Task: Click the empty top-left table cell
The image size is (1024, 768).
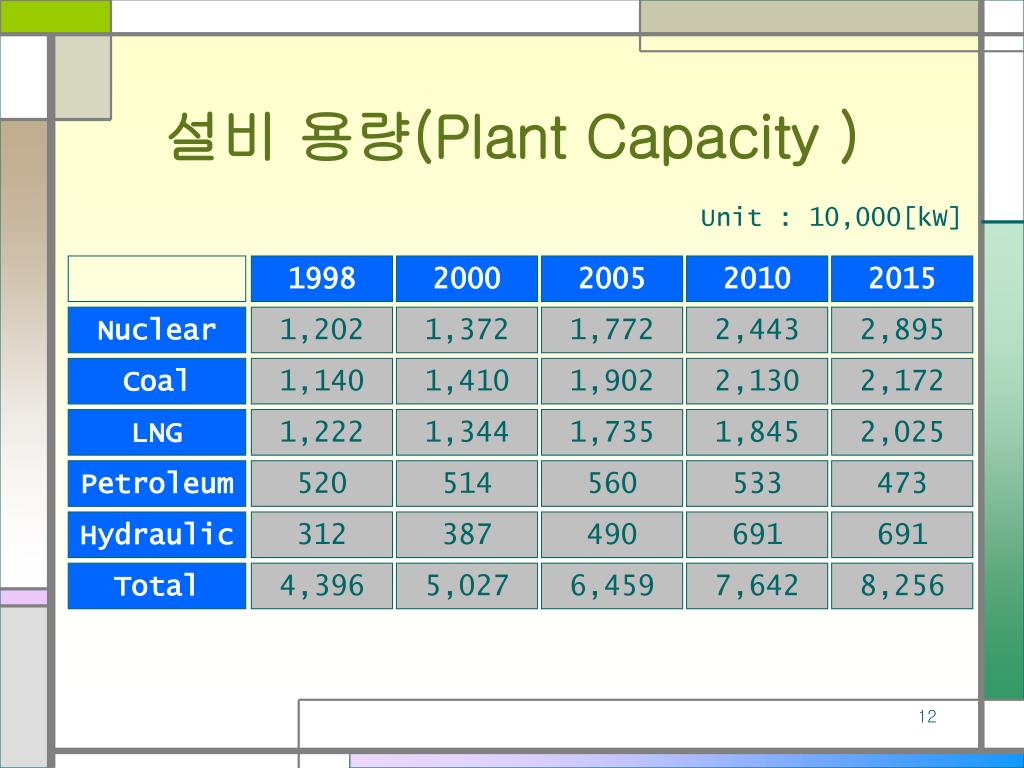Action: (x=157, y=279)
